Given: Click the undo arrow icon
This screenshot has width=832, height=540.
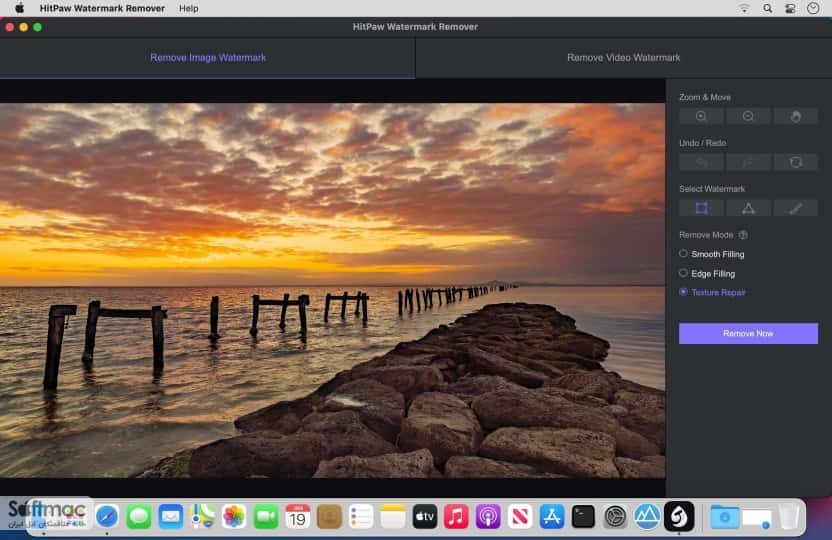Looking at the screenshot, I should [x=701, y=162].
